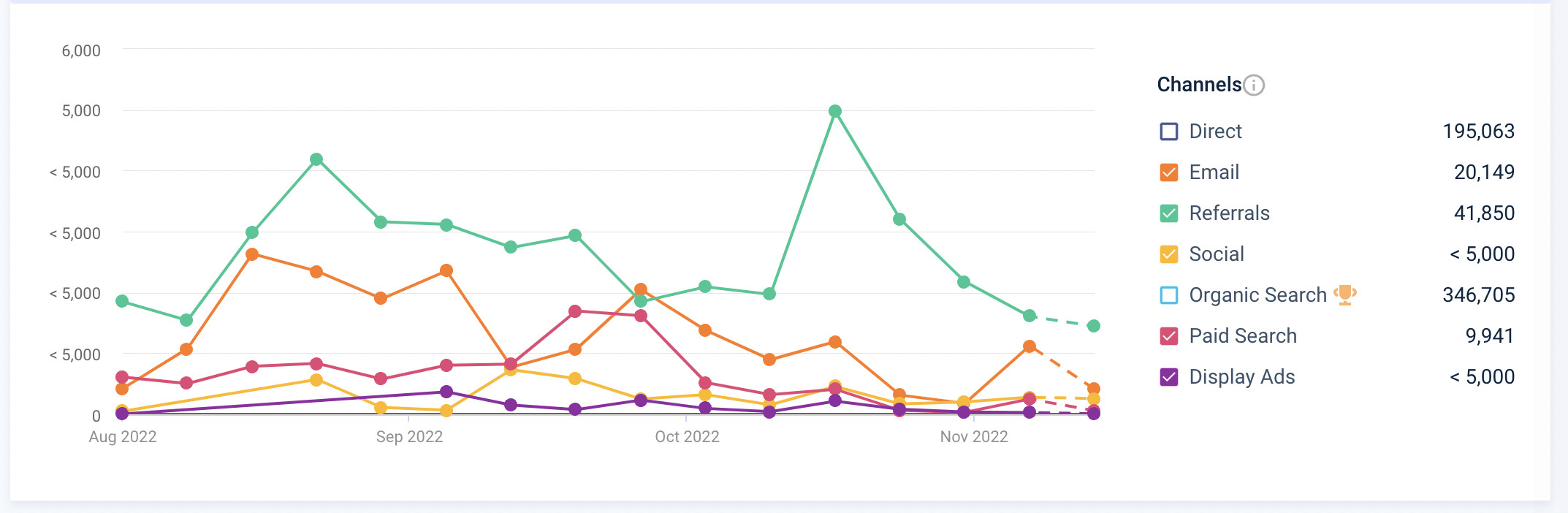
Task: Click the Referrals peak data point
Action: tap(835, 111)
